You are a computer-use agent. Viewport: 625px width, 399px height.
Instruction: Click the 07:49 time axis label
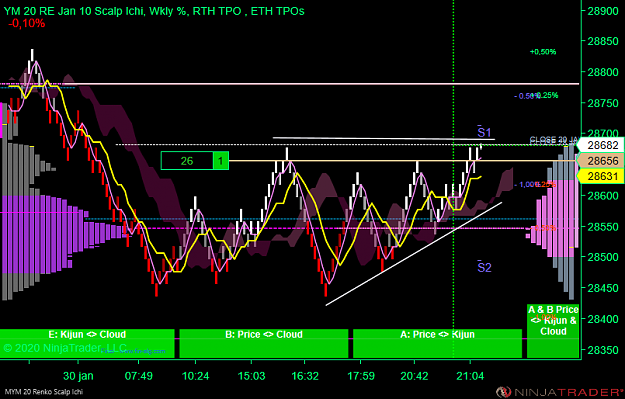[138, 376]
